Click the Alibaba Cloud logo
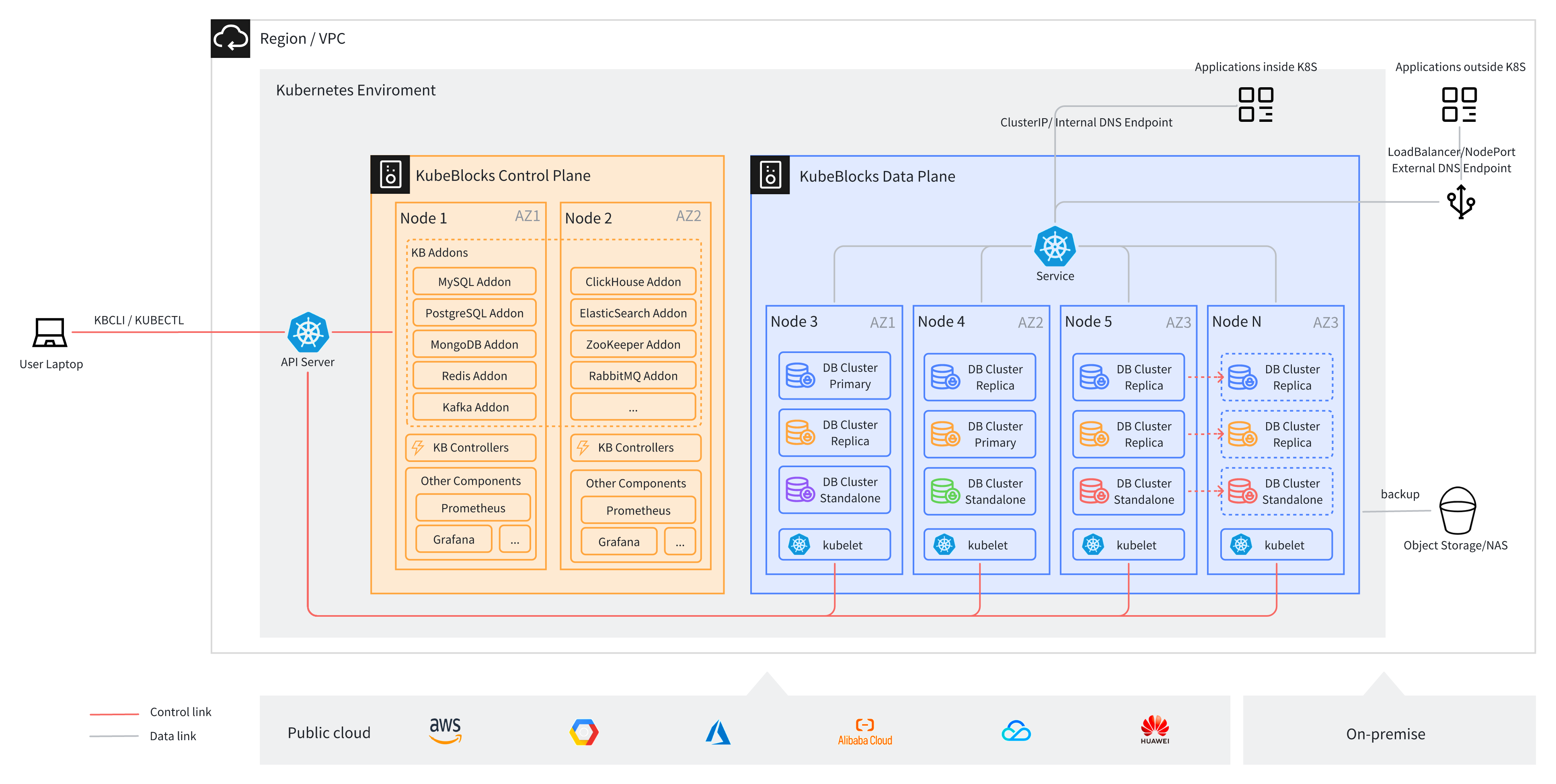The height and width of the screenshot is (784, 1556). (x=864, y=732)
